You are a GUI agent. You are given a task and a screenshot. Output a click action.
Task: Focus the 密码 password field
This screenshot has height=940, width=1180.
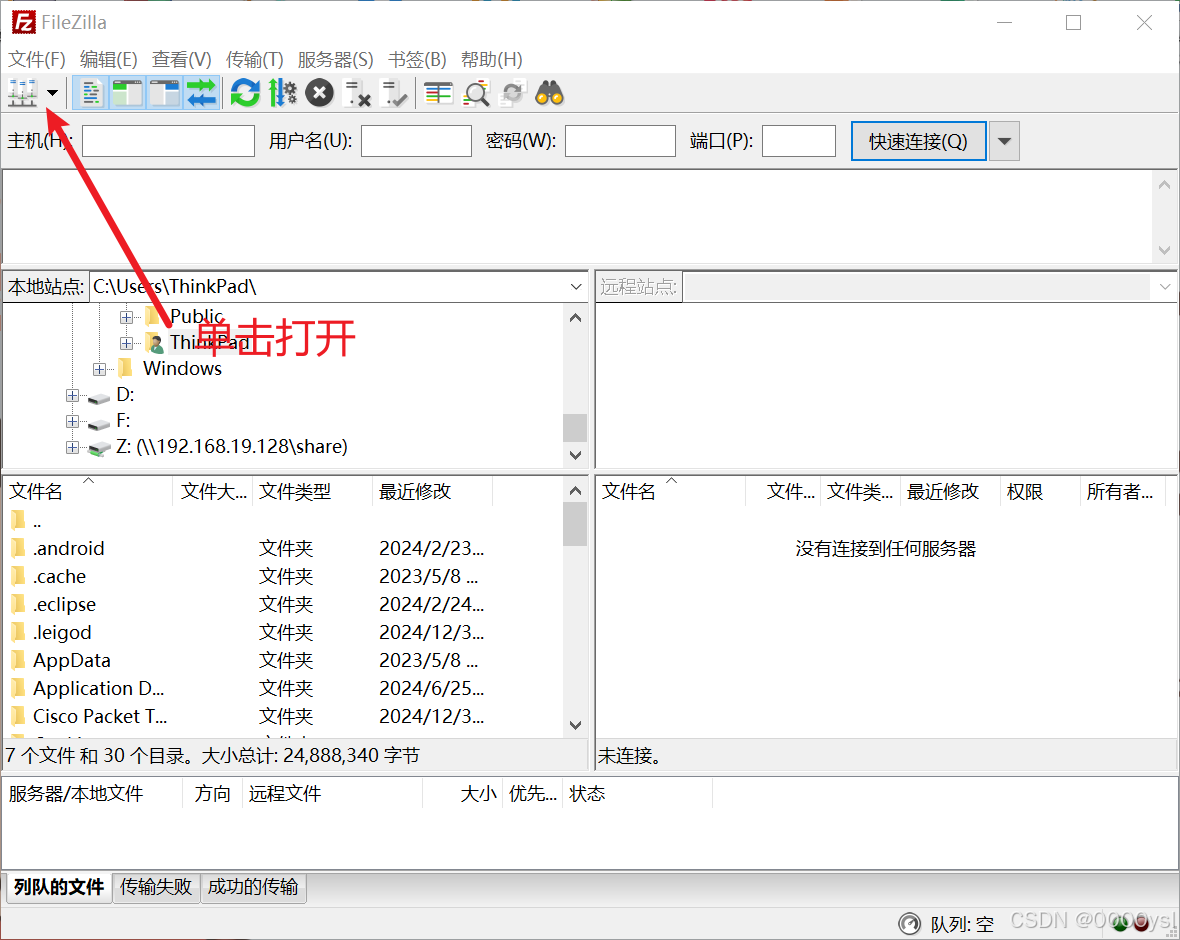coord(620,141)
